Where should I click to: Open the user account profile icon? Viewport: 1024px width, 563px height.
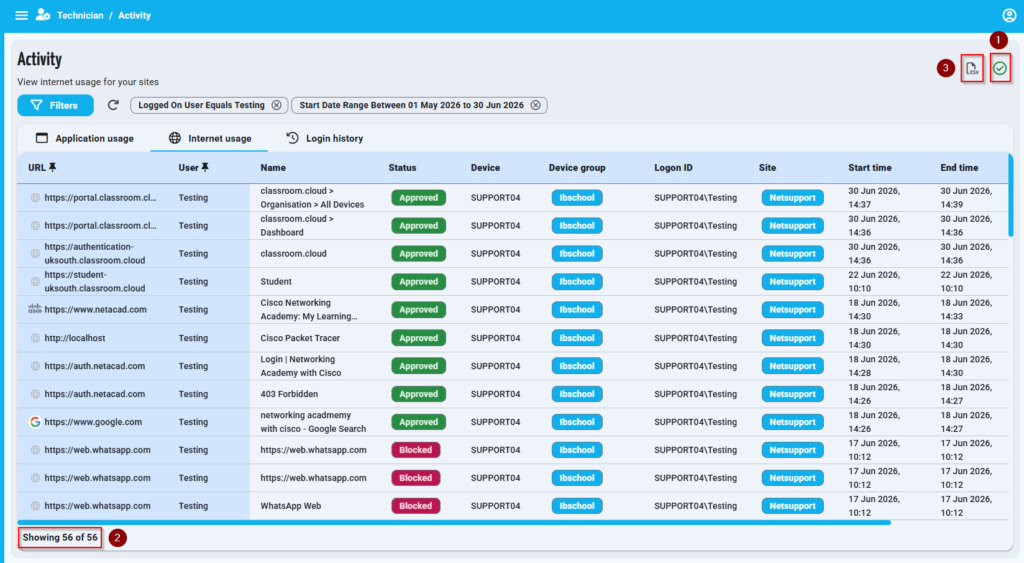tap(1009, 15)
